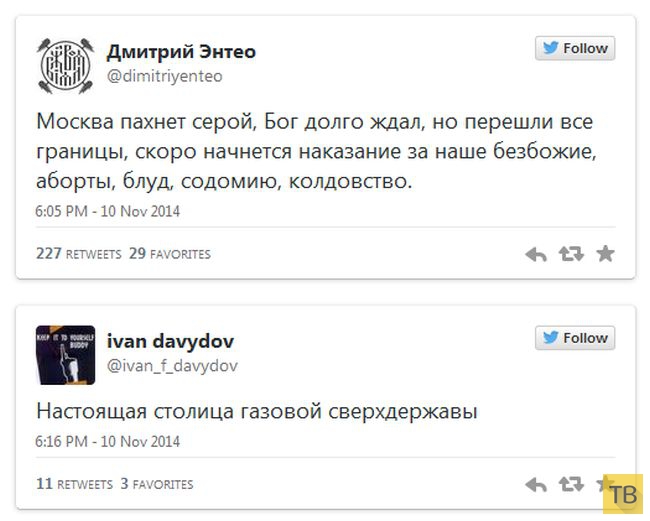Open Дмитрий Энтео's profile avatar

(65, 65)
